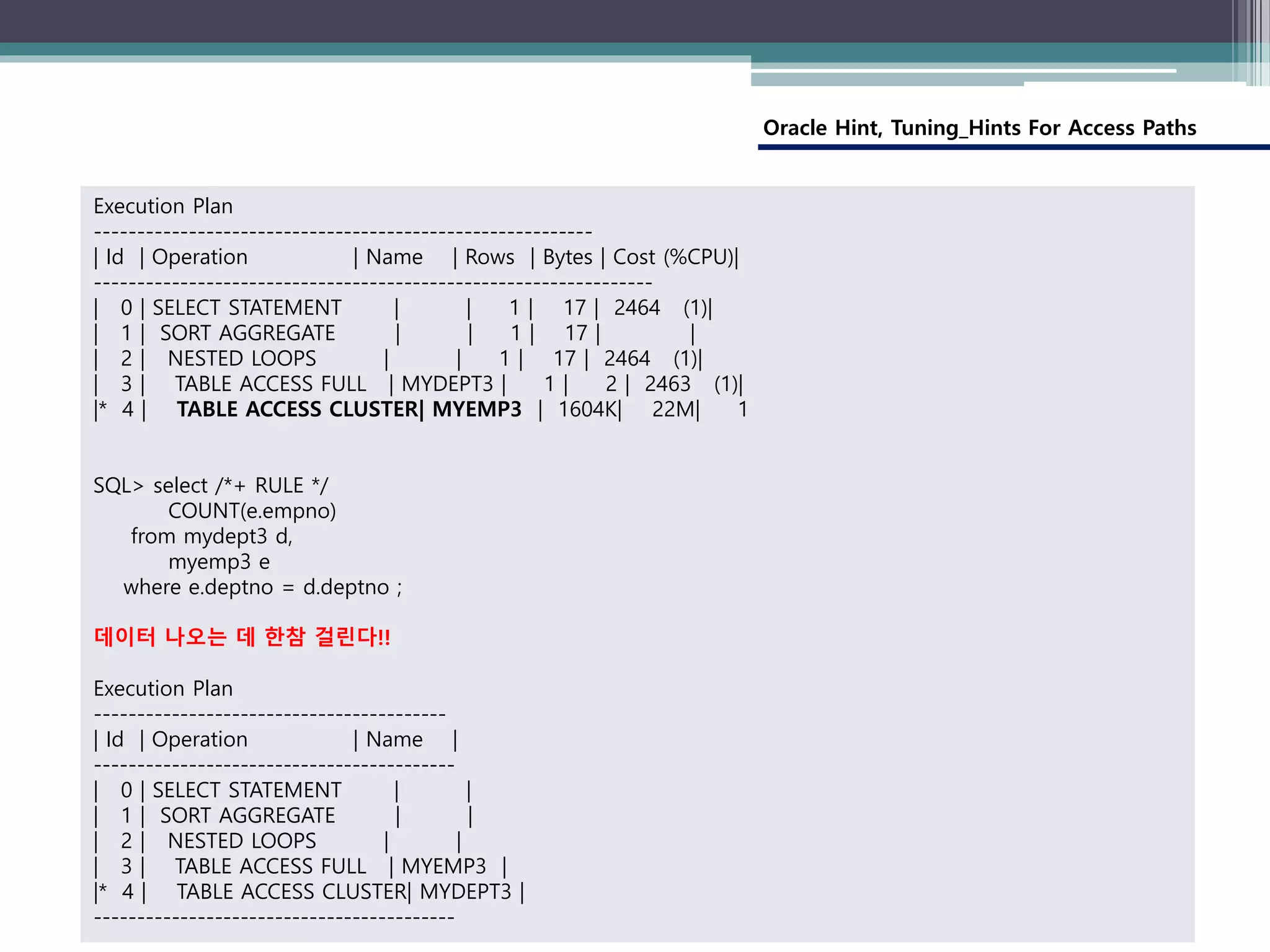Click the 'Name' header in the first plan

394,257
